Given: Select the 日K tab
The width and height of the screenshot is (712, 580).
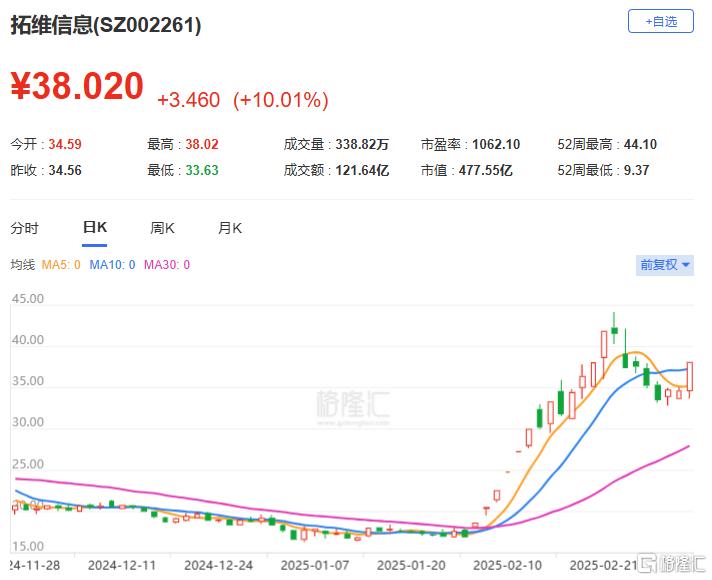Looking at the screenshot, I should click(x=94, y=227).
